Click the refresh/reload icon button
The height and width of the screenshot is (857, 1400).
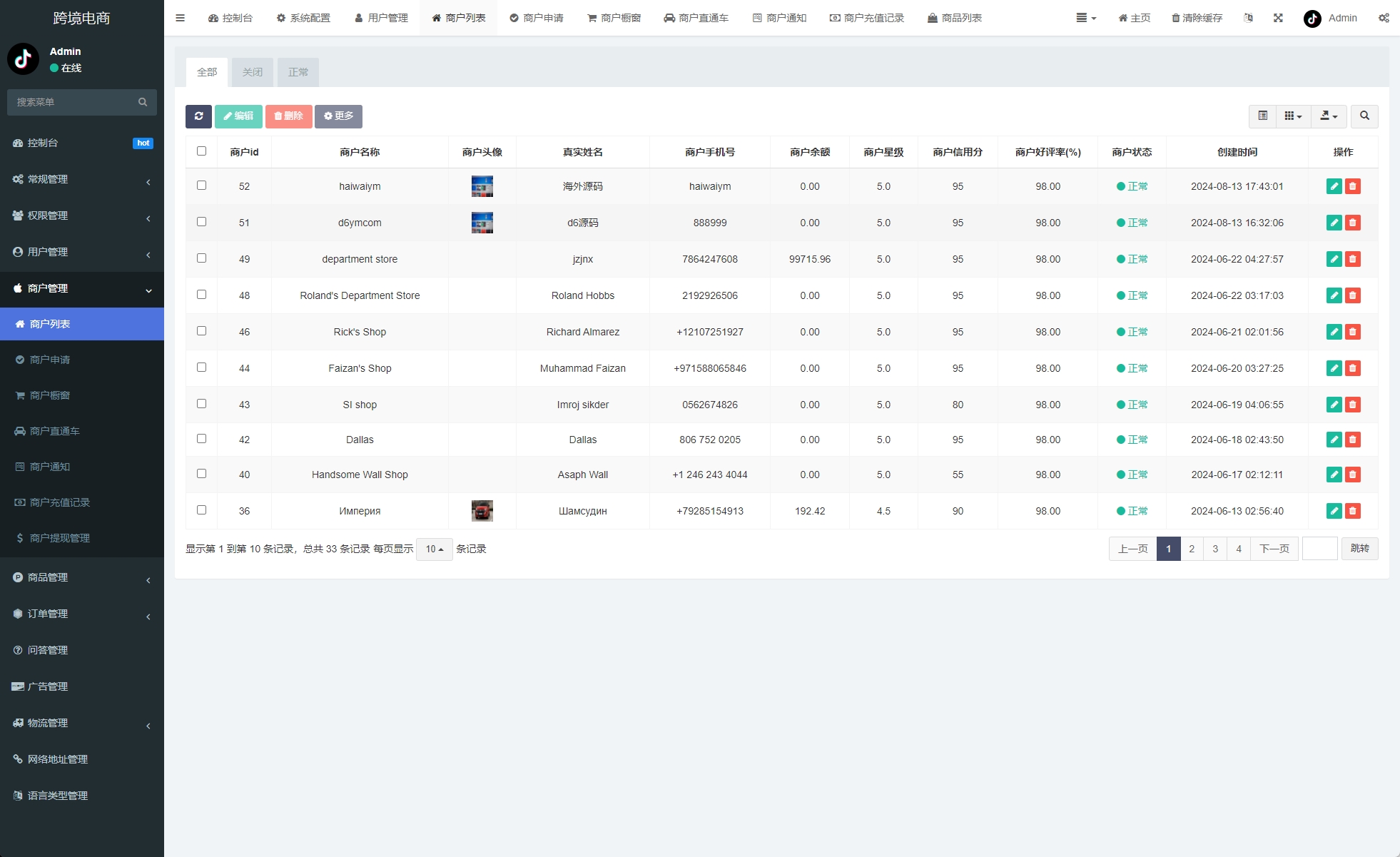[199, 118]
